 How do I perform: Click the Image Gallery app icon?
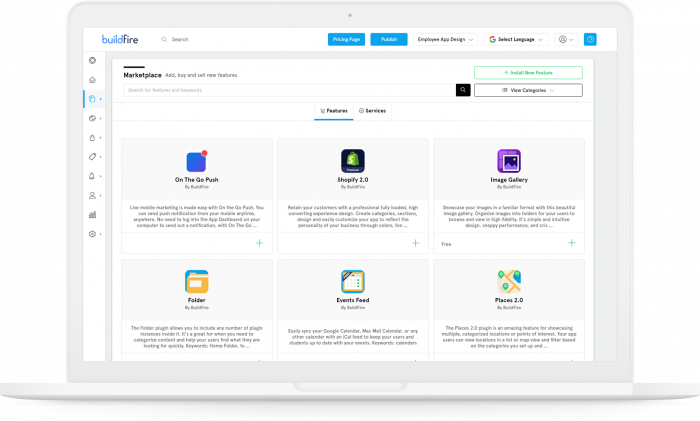pos(509,161)
